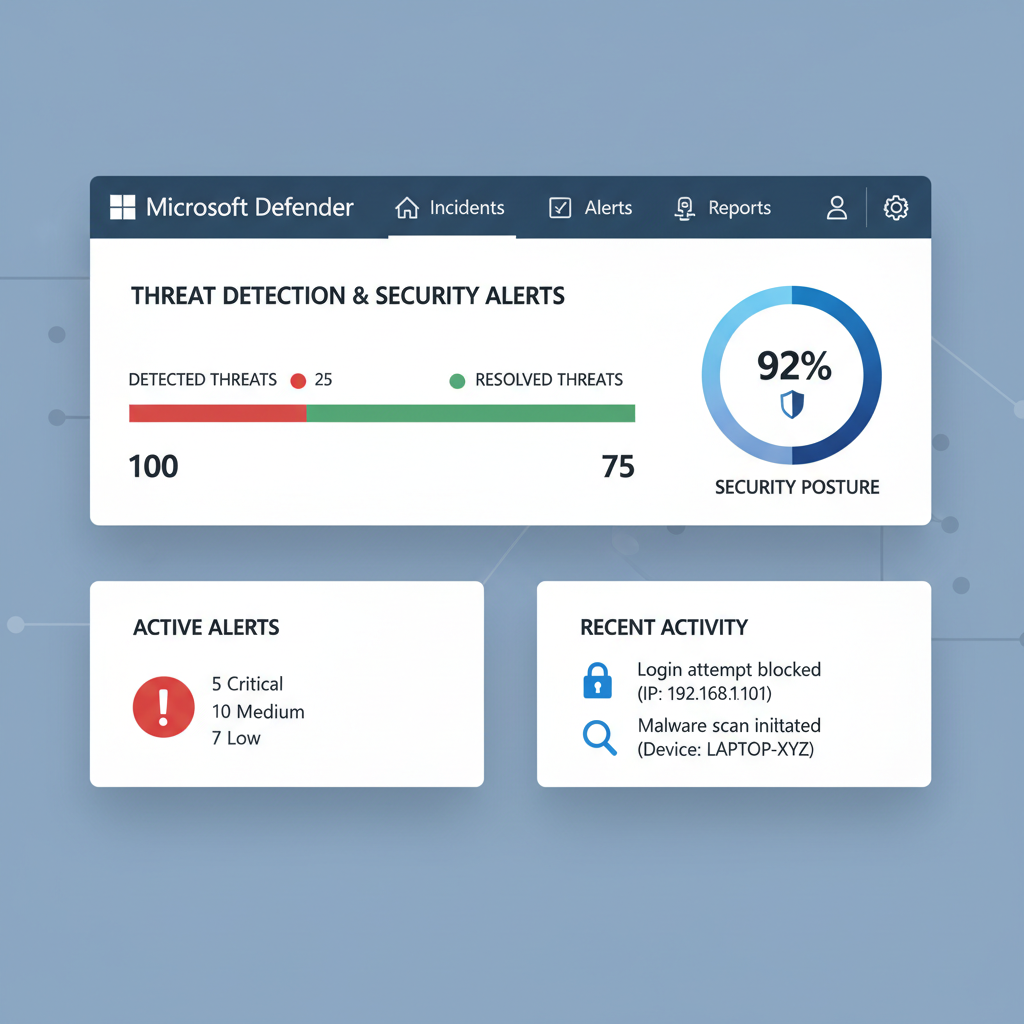Click the checkmark icon beside Alerts
This screenshot has height=1024, width=1024.
(x=560, y=208)
